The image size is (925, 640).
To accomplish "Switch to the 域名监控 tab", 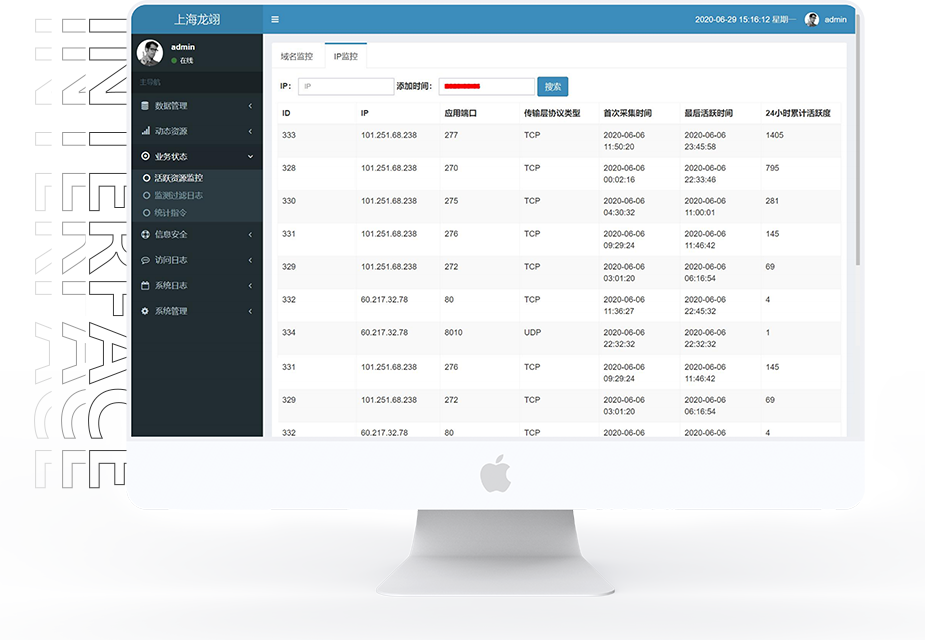I will tap(297, 57).
